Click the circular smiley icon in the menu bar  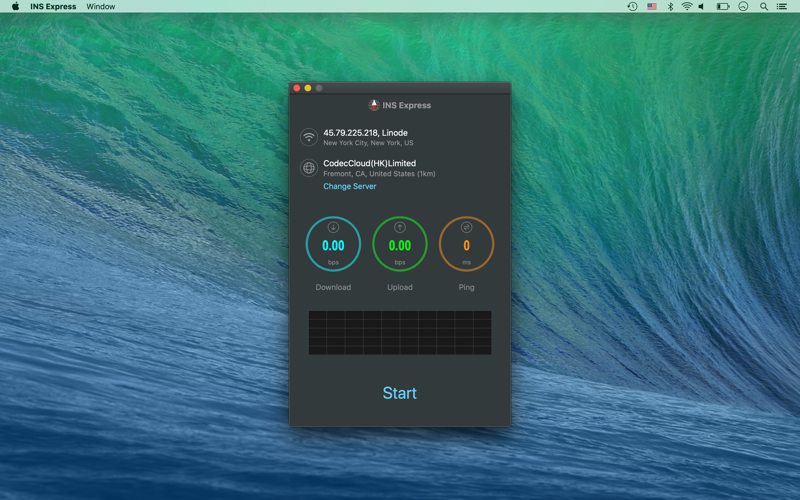743,6
